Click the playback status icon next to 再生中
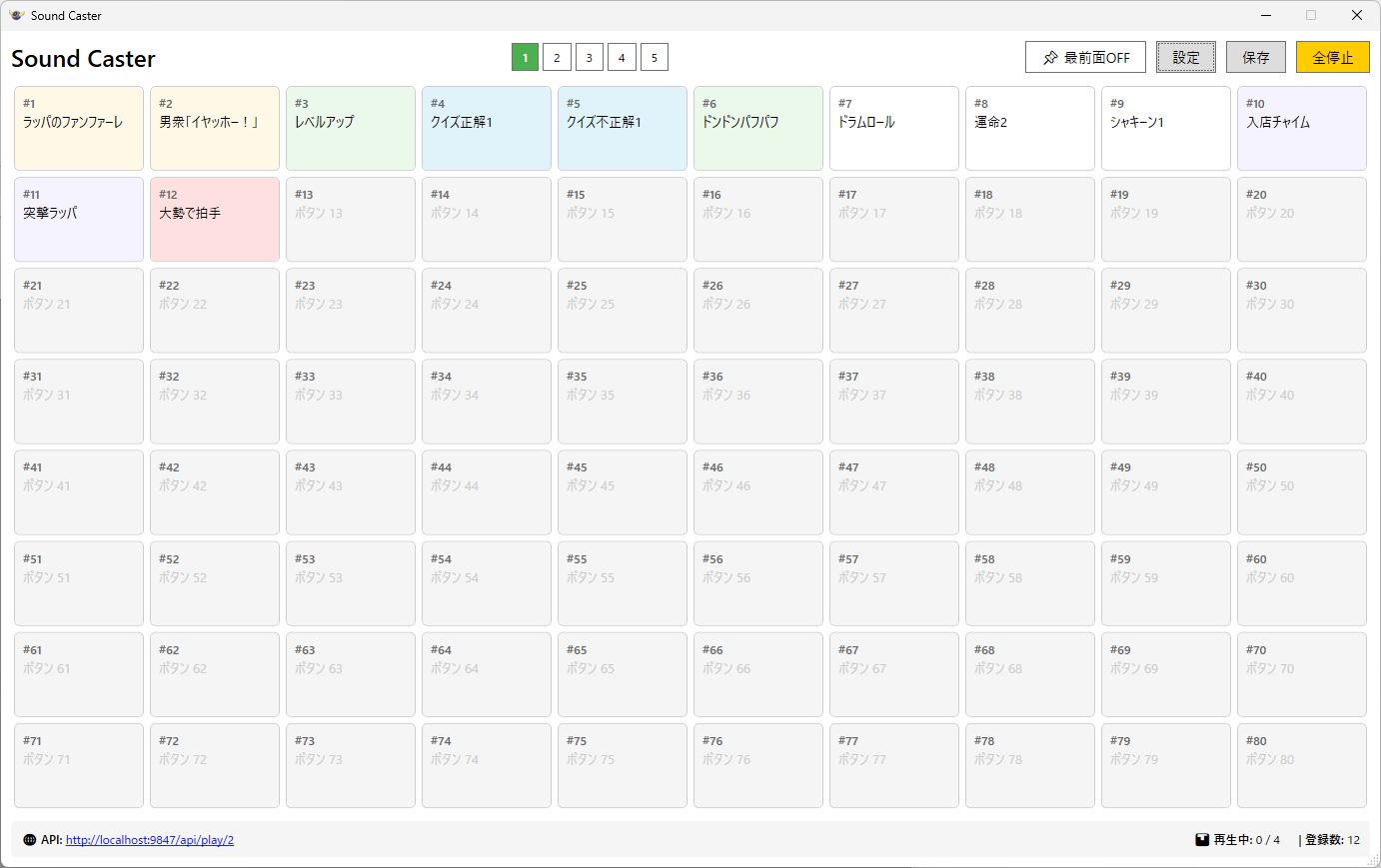Viewport: 1381px width, 868px height. [1202, 839]
